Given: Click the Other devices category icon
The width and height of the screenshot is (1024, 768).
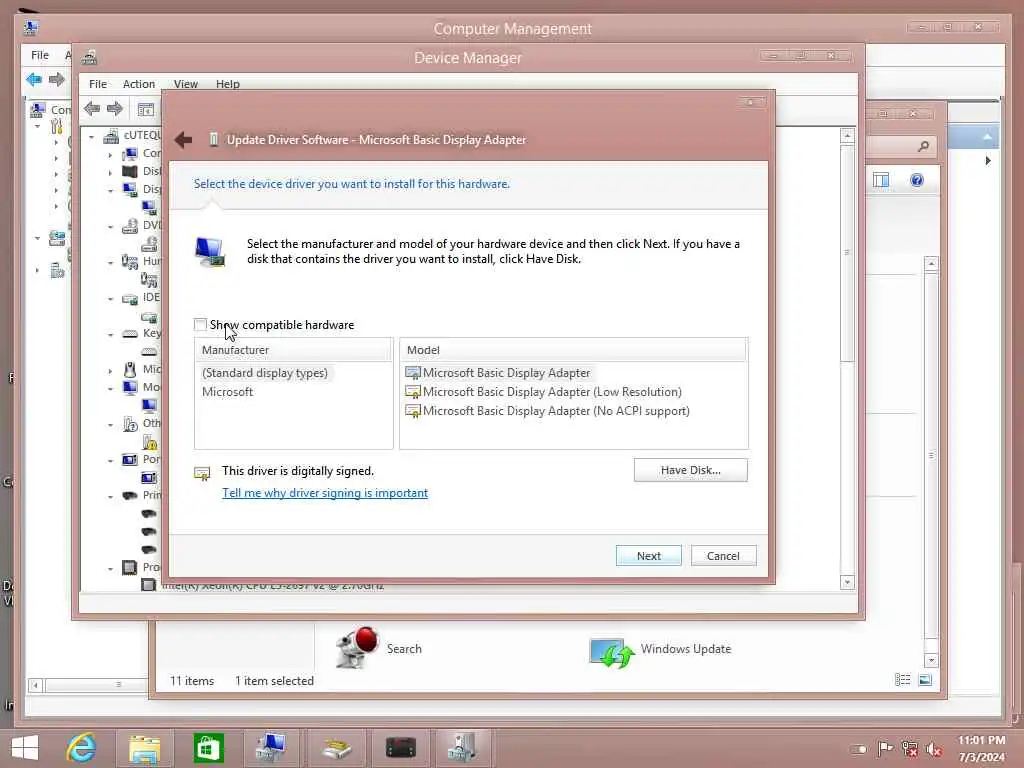Looking at the screenshot, I should (130, 424).
